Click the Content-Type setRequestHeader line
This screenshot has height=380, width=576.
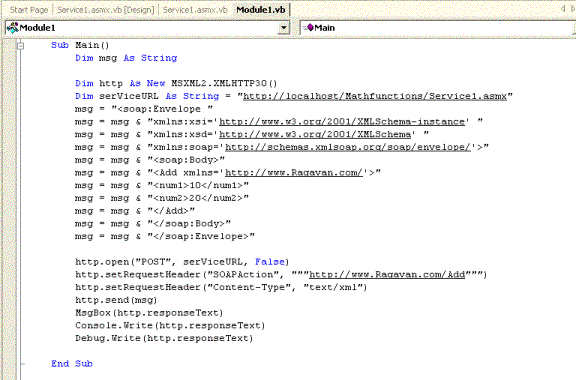pyautogui.click(x=221, y=287)
